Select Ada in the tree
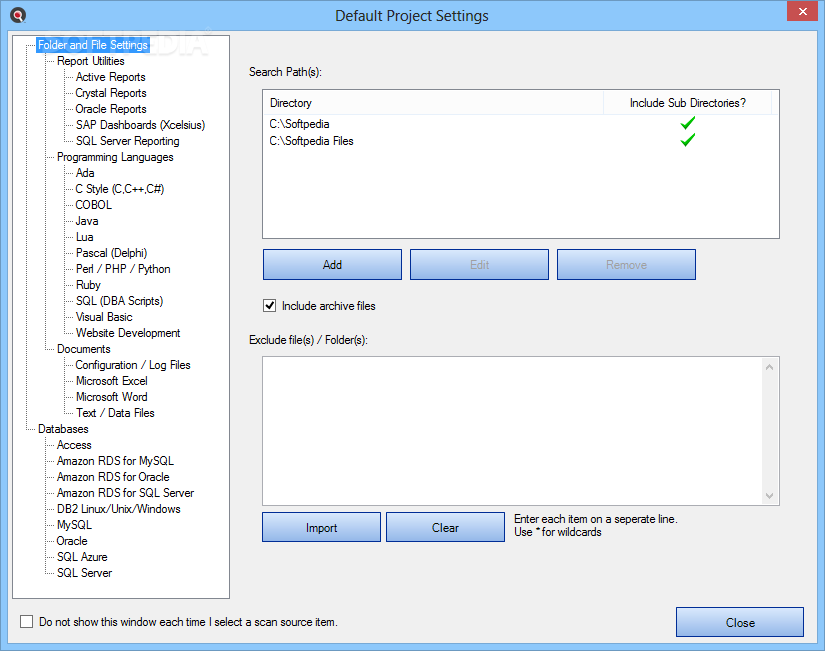The height and width of the screenshot is (651, 825). (x=85, y=173)
